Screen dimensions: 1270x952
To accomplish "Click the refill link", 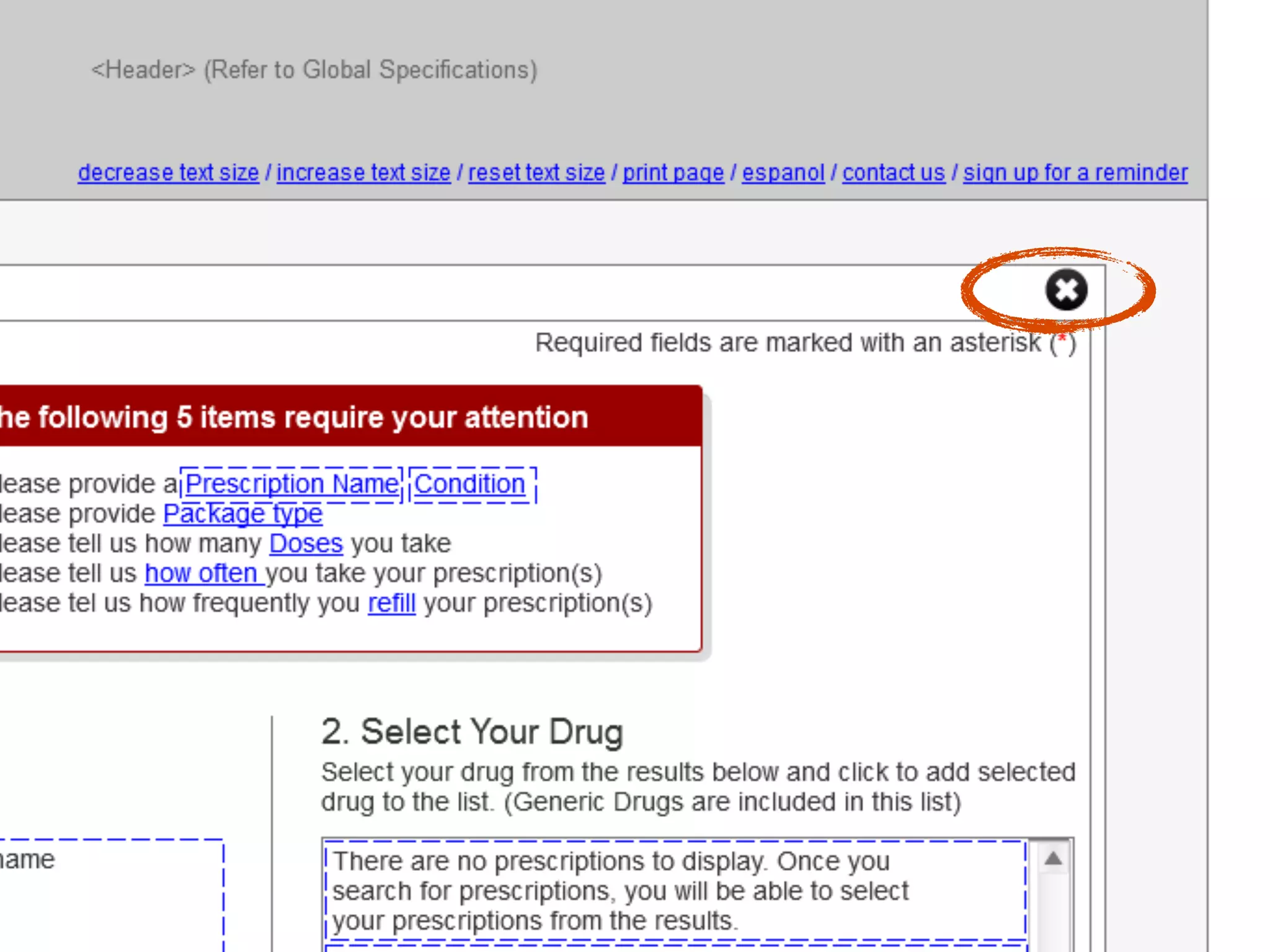I will pos(391,603).
